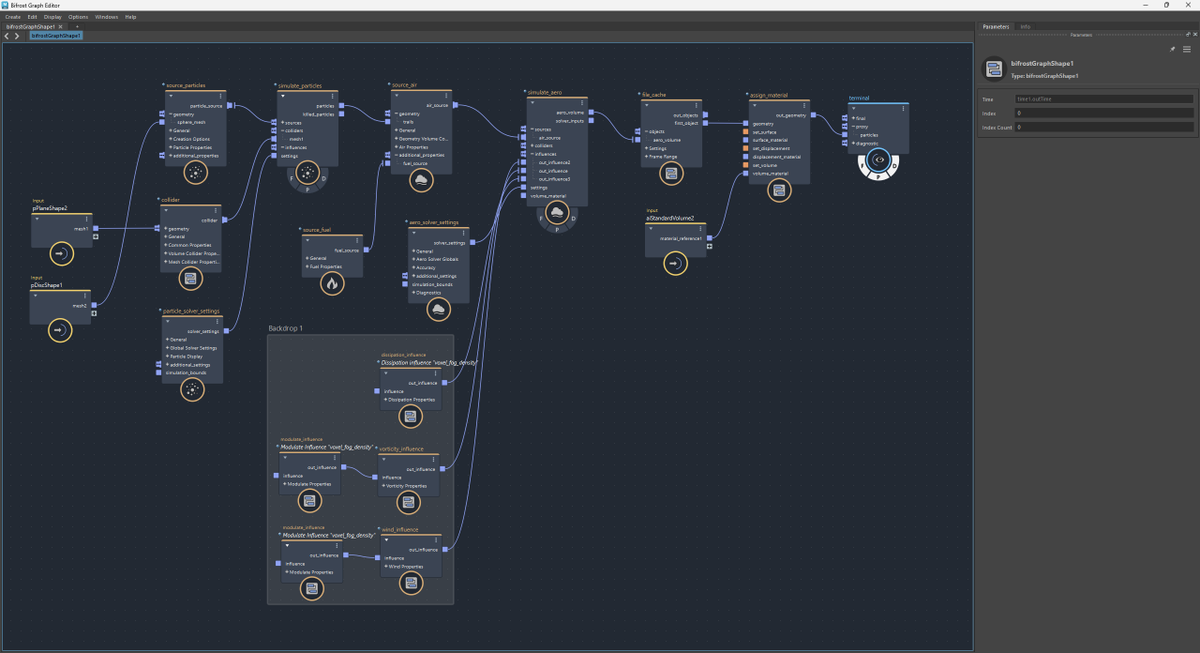Open terminal node three-dot menu

pos(903,108)
